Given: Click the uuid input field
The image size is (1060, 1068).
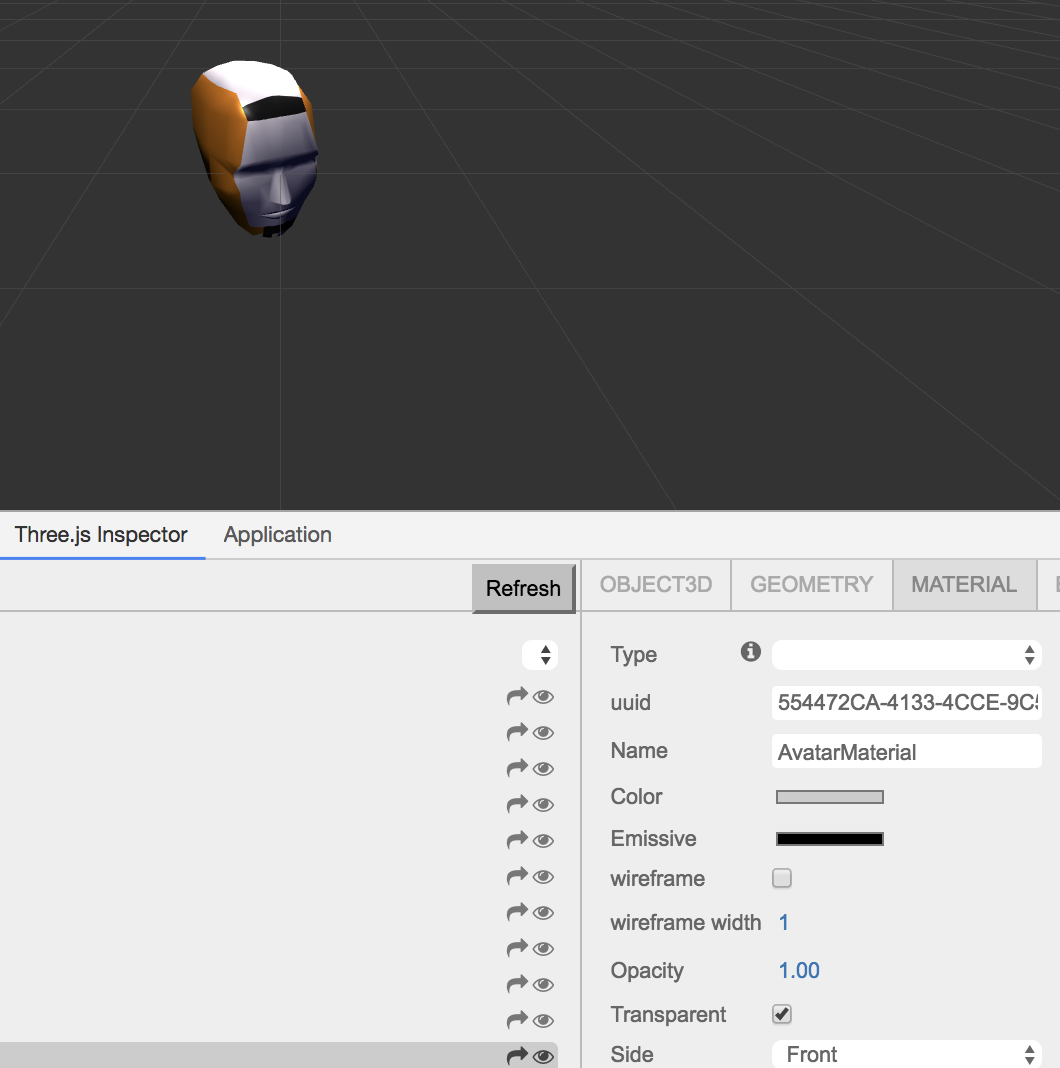Looking at the screenshot, I should tap(906, 702).
